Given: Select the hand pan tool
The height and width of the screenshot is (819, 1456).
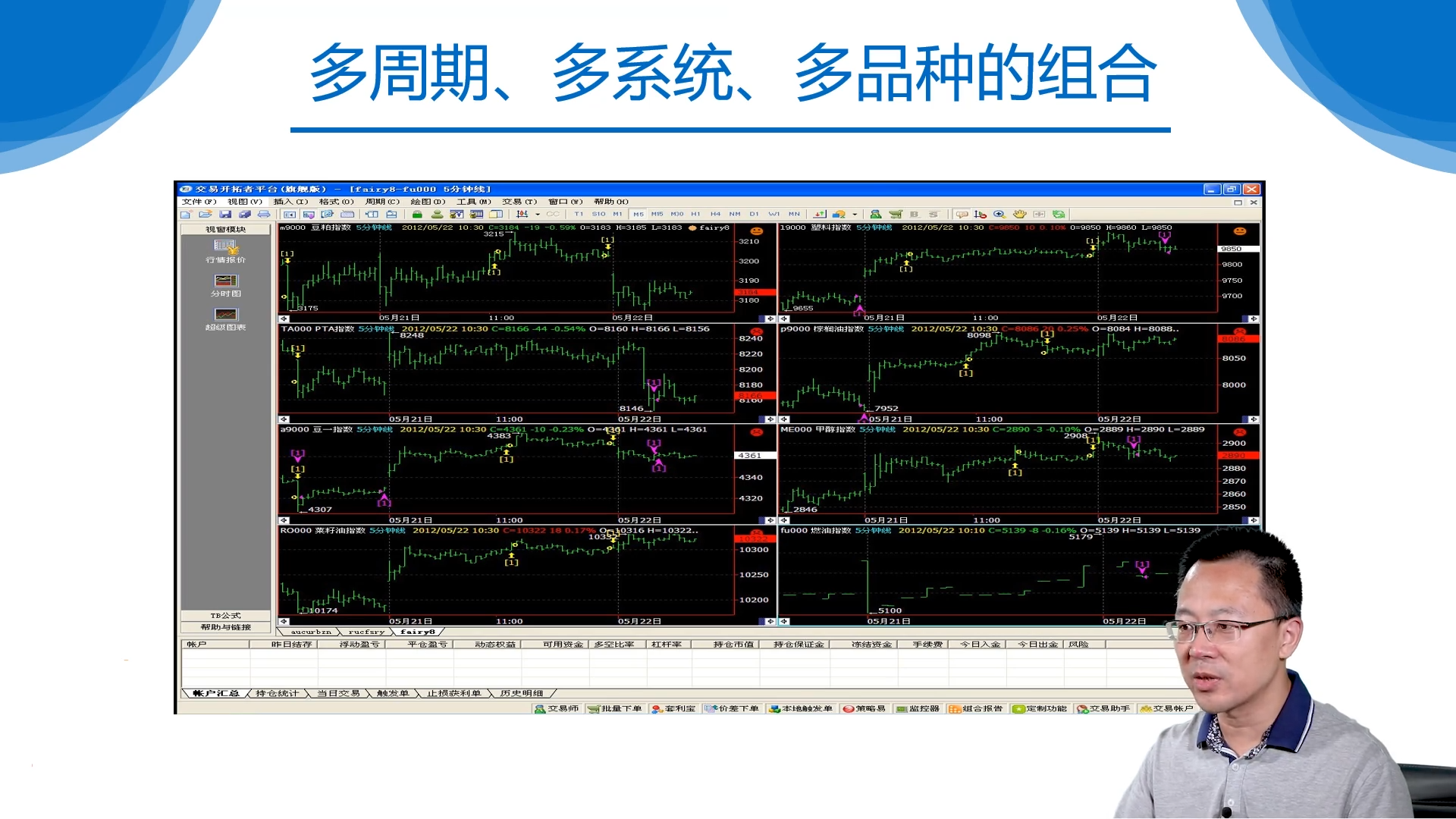Looking at the screenshot, I should (x=1020, y=215).
